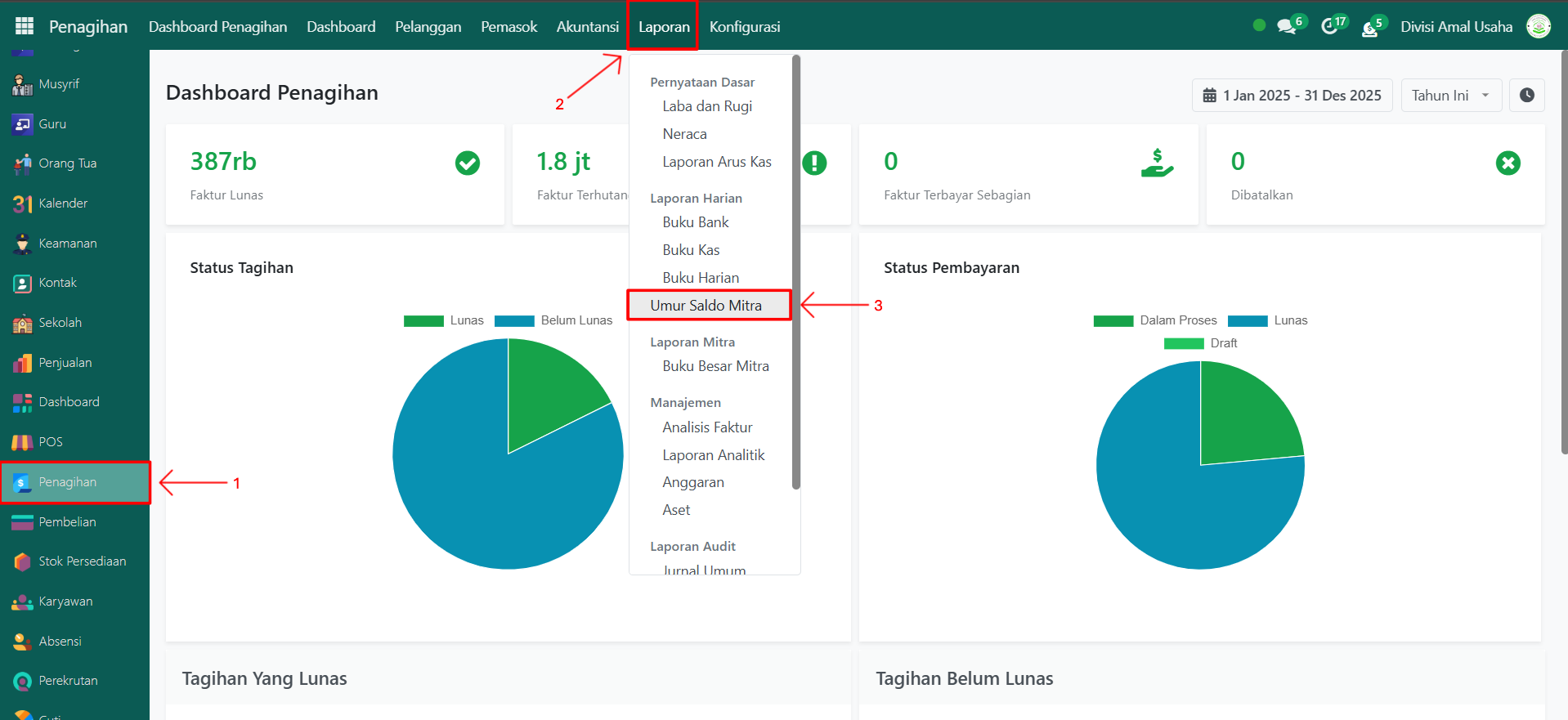
Task: Open the Akuntansi menu
Action: coord(587,27)
